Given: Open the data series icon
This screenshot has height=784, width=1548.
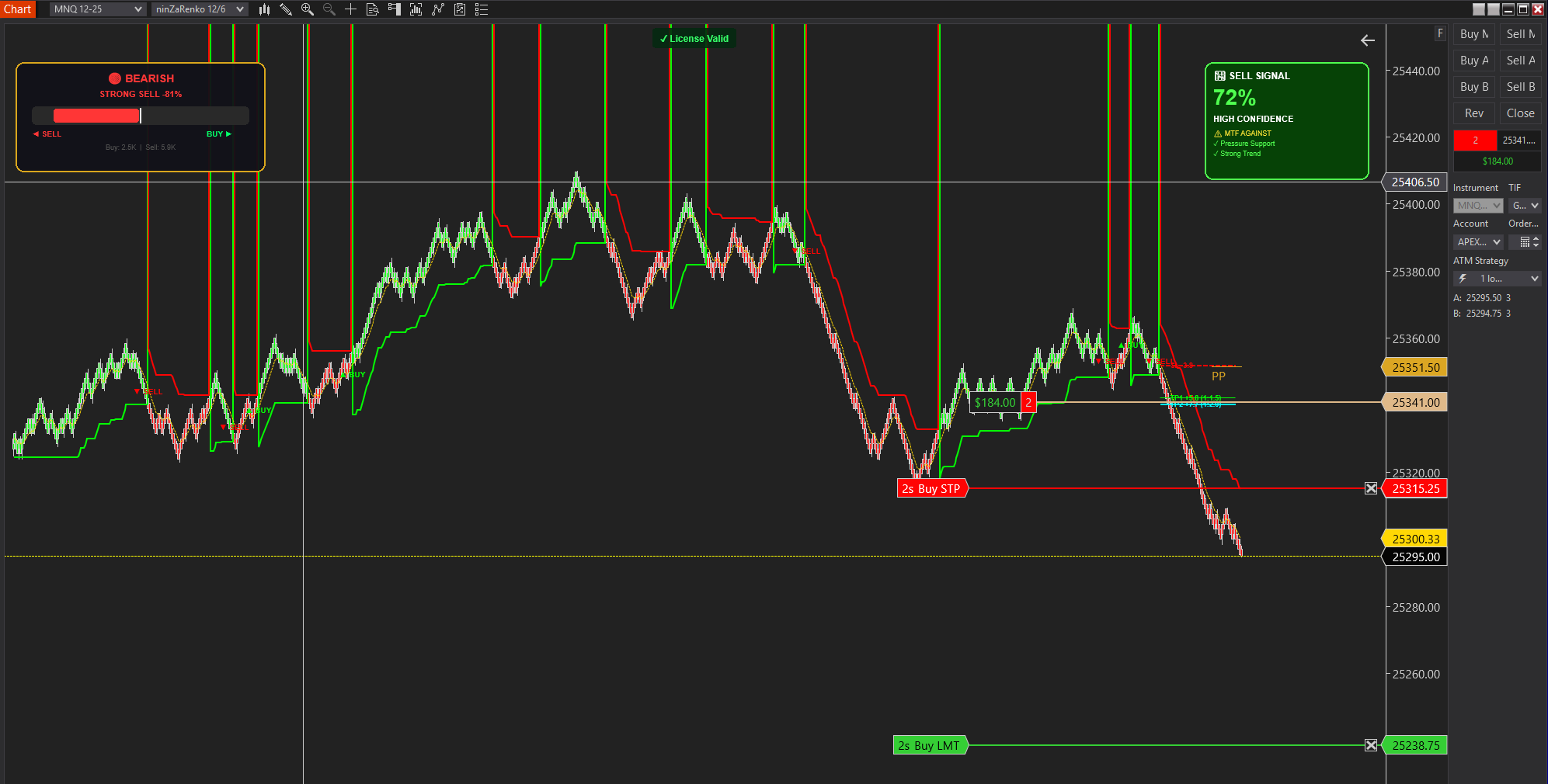Looking at the screenshot, I should coord(416,9).
